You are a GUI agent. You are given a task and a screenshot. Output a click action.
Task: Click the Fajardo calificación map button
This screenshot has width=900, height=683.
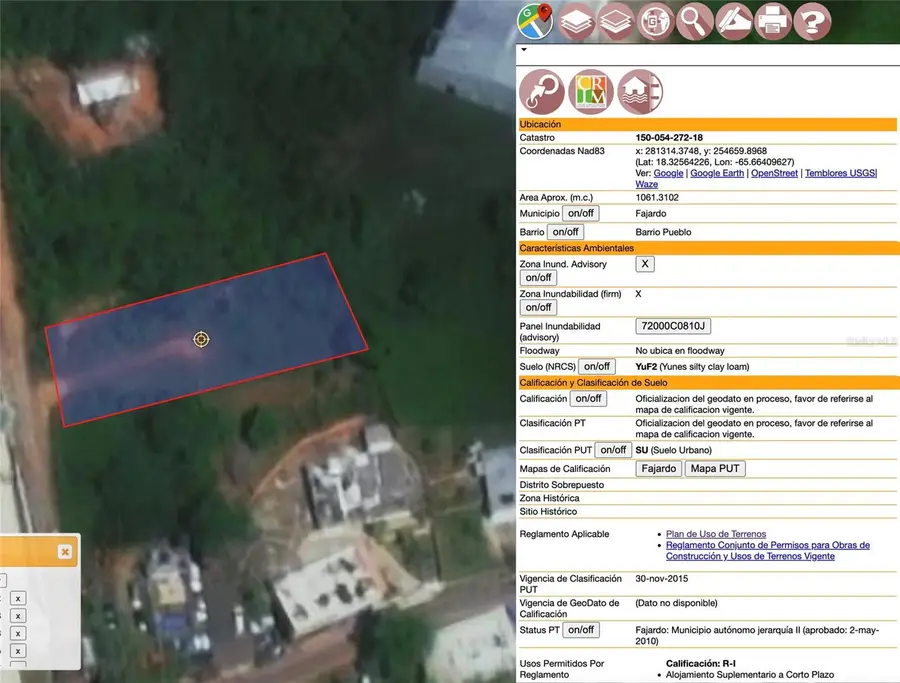click(658, 469)
